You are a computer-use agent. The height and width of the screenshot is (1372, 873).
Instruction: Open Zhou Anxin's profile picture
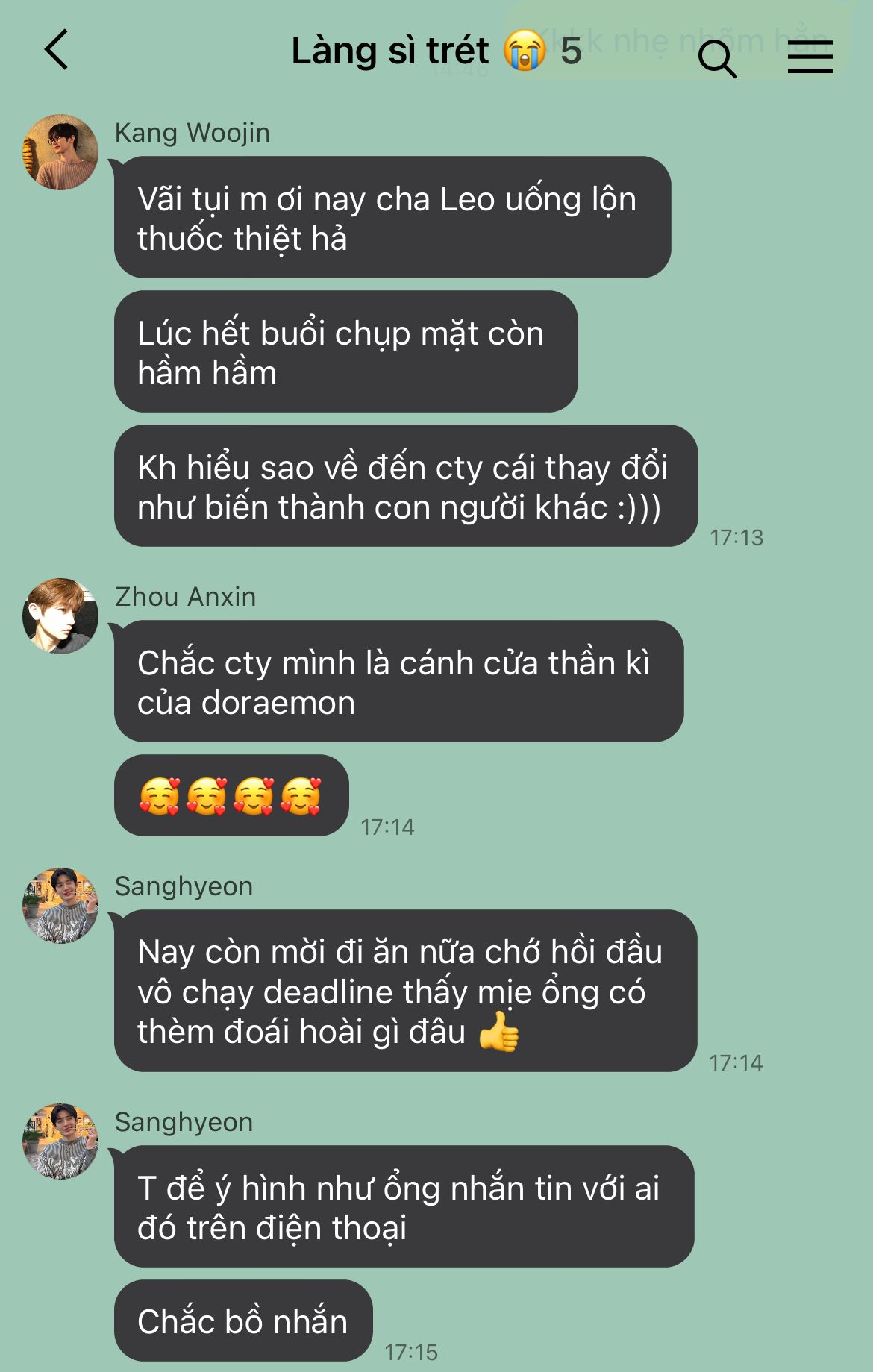pos(60,616)
